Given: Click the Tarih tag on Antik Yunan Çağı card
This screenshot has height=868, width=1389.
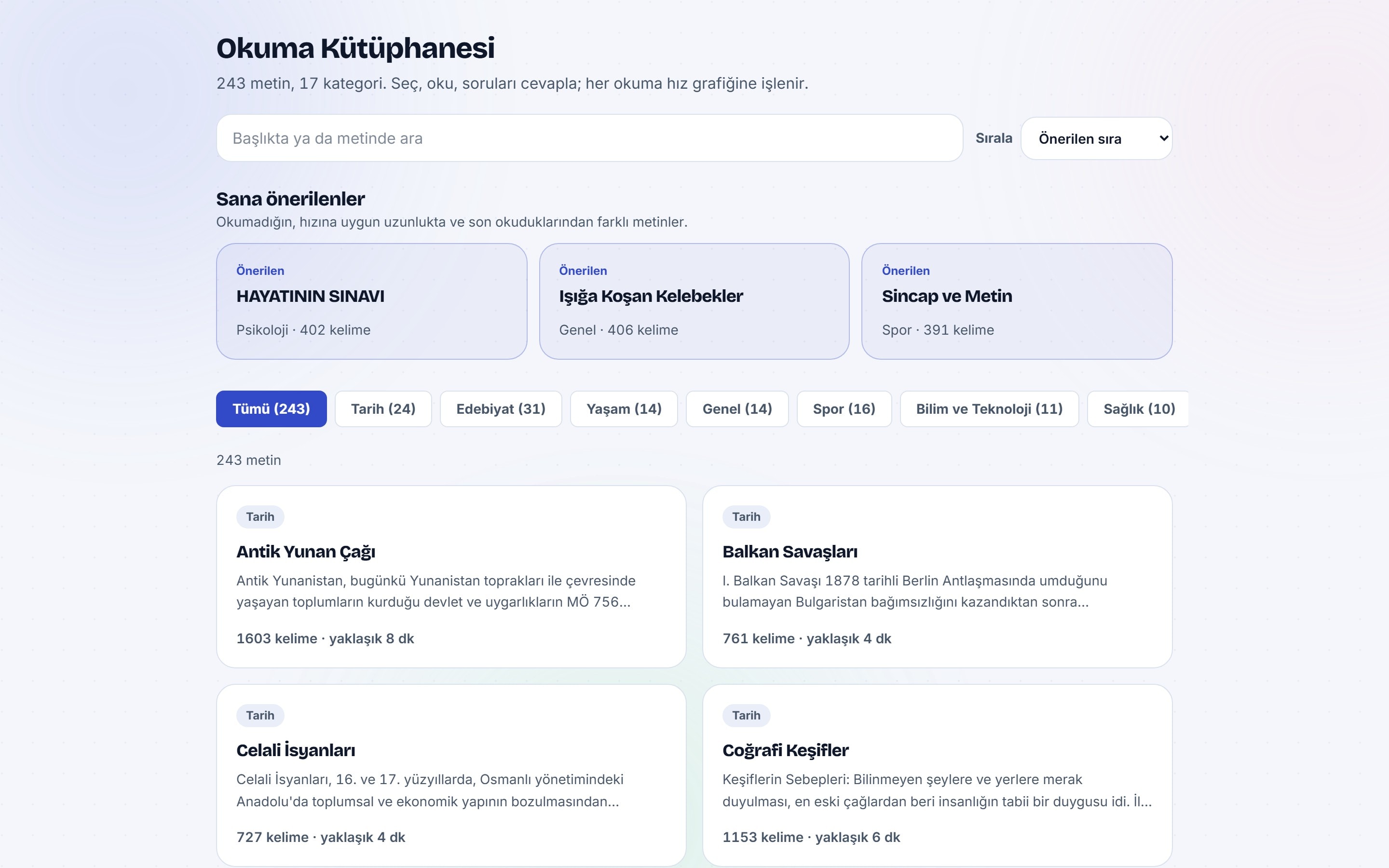Looking at the screenshot, I should click(x=260, y=516).
